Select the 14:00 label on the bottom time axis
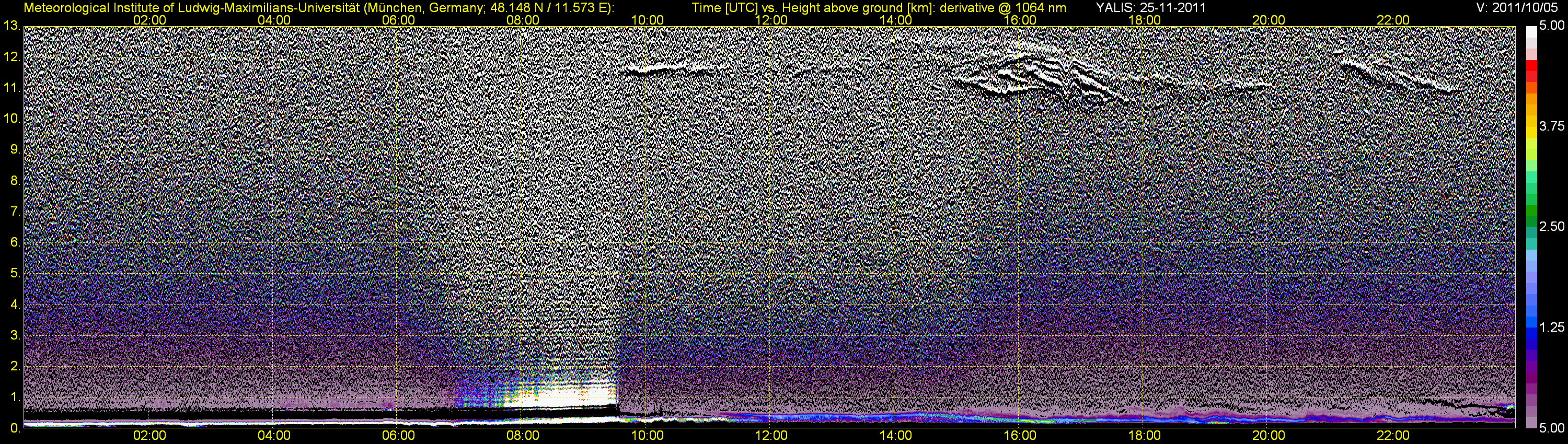1568x444 pixels. tap(896, 436)
